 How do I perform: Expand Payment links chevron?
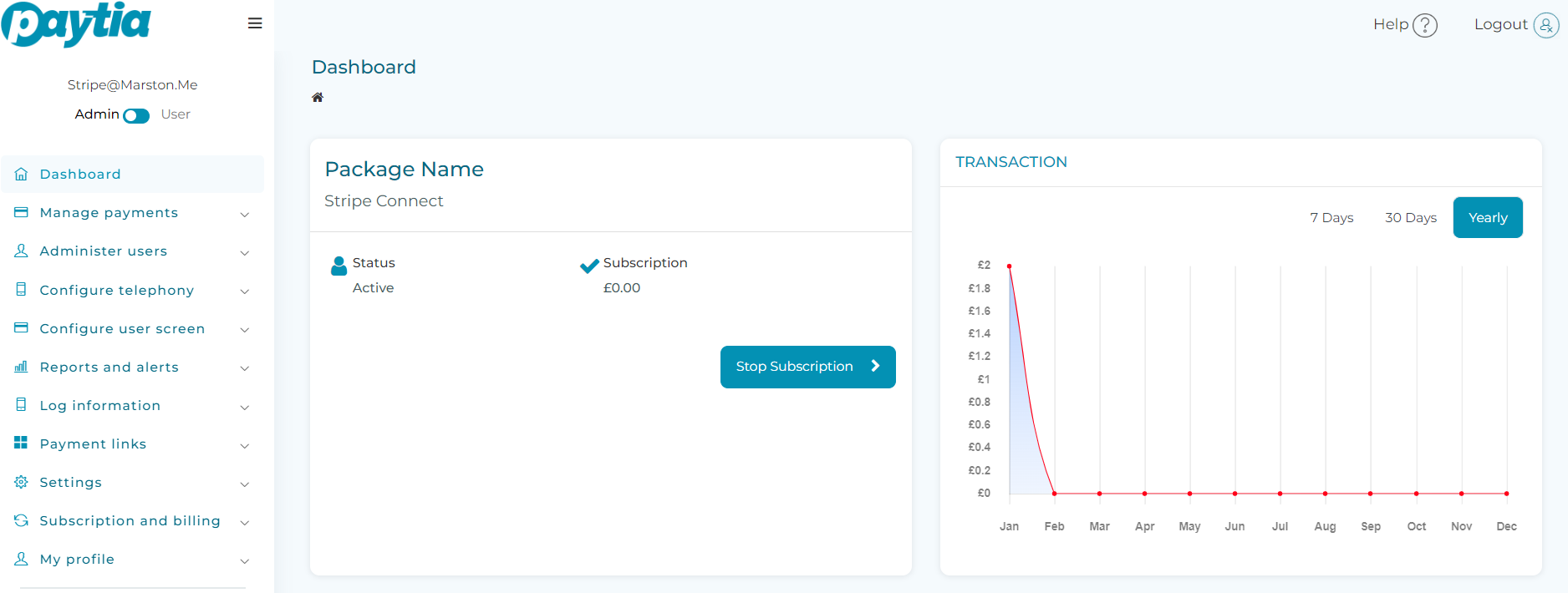click(245, 446)
